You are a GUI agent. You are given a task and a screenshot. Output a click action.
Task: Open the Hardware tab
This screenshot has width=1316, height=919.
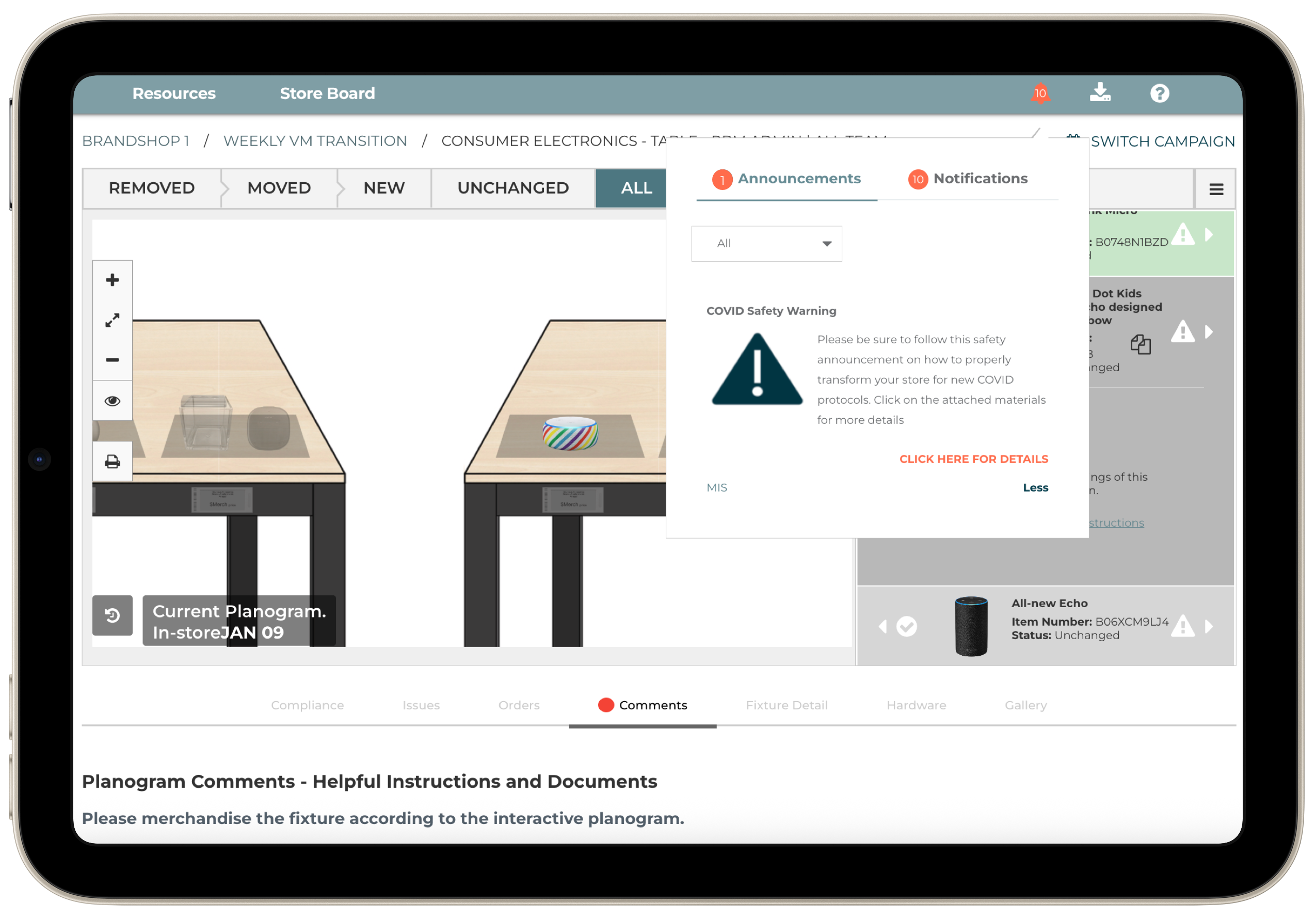click(916, 705)
